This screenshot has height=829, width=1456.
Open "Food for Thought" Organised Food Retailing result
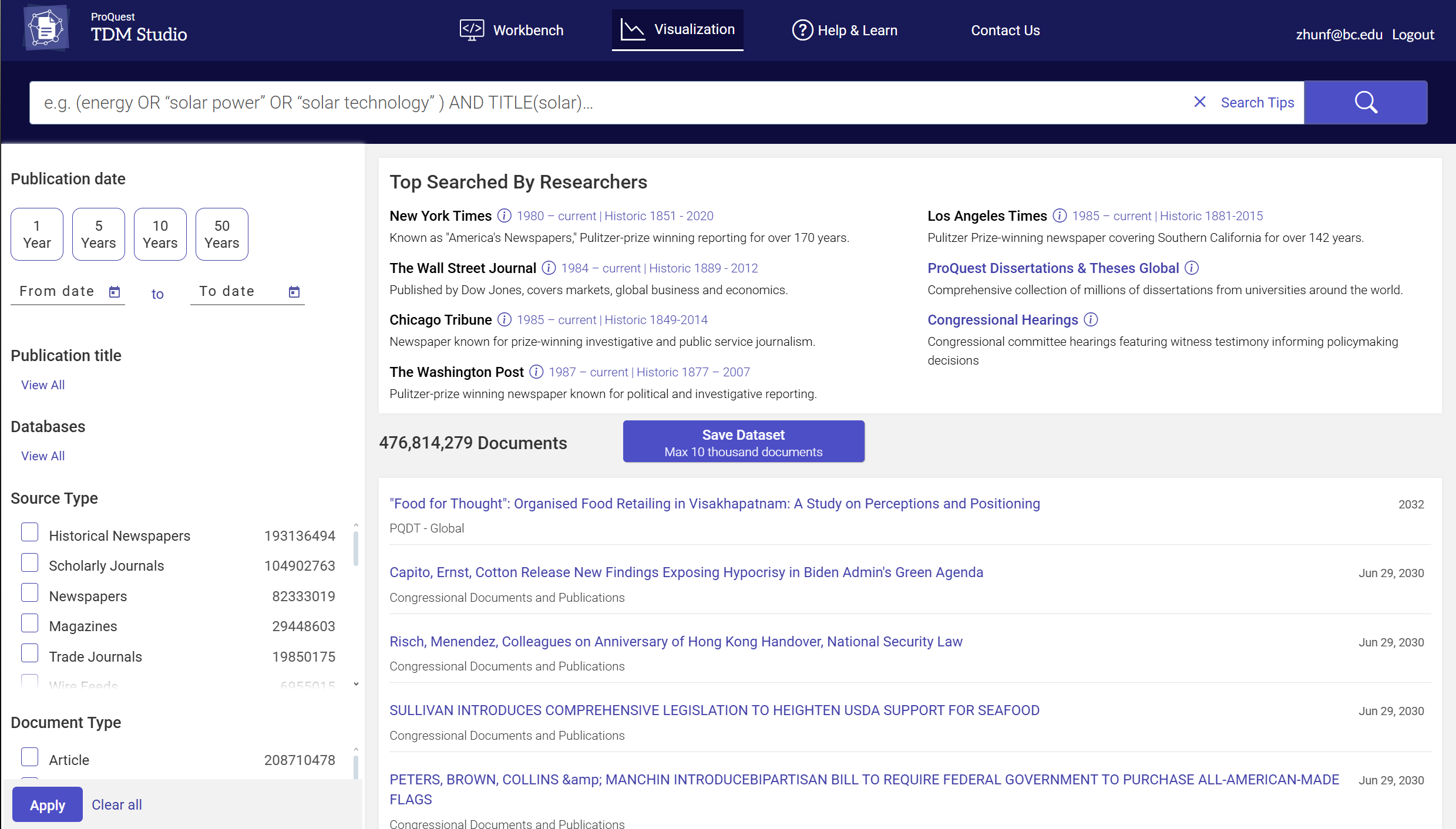pos(715,504)
